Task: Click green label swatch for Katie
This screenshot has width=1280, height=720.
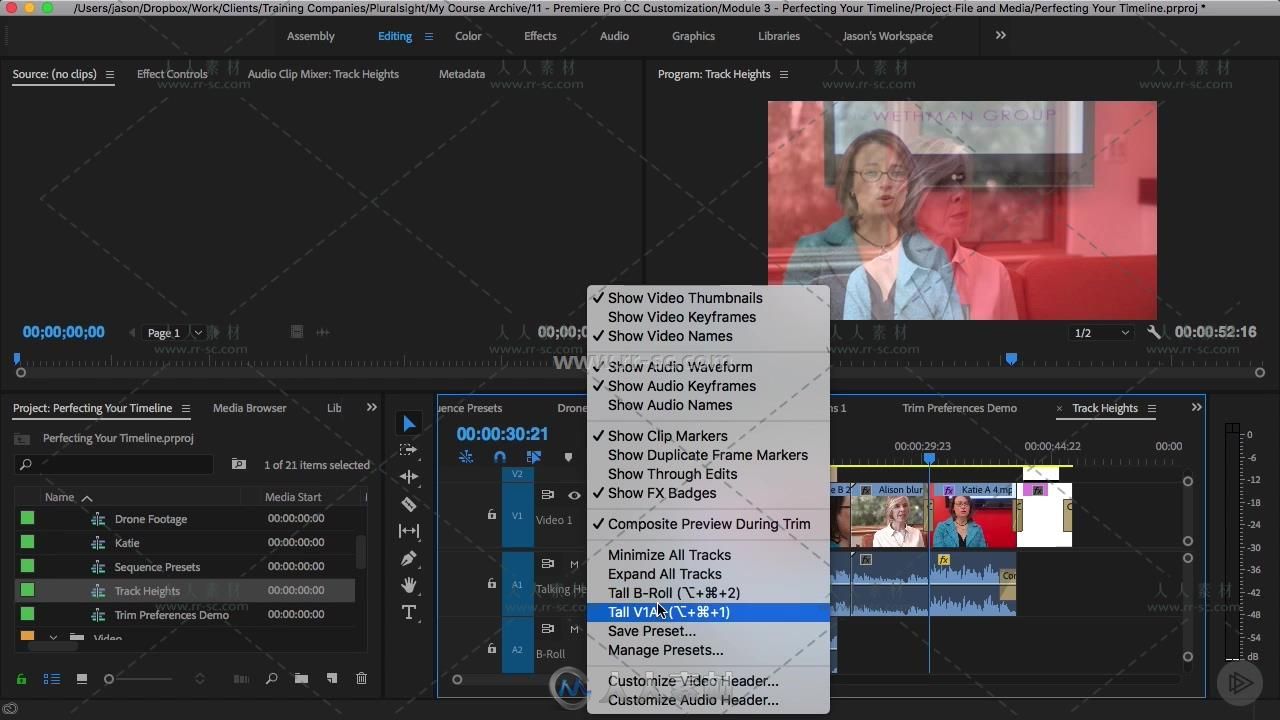Action: tap(27, 542)
